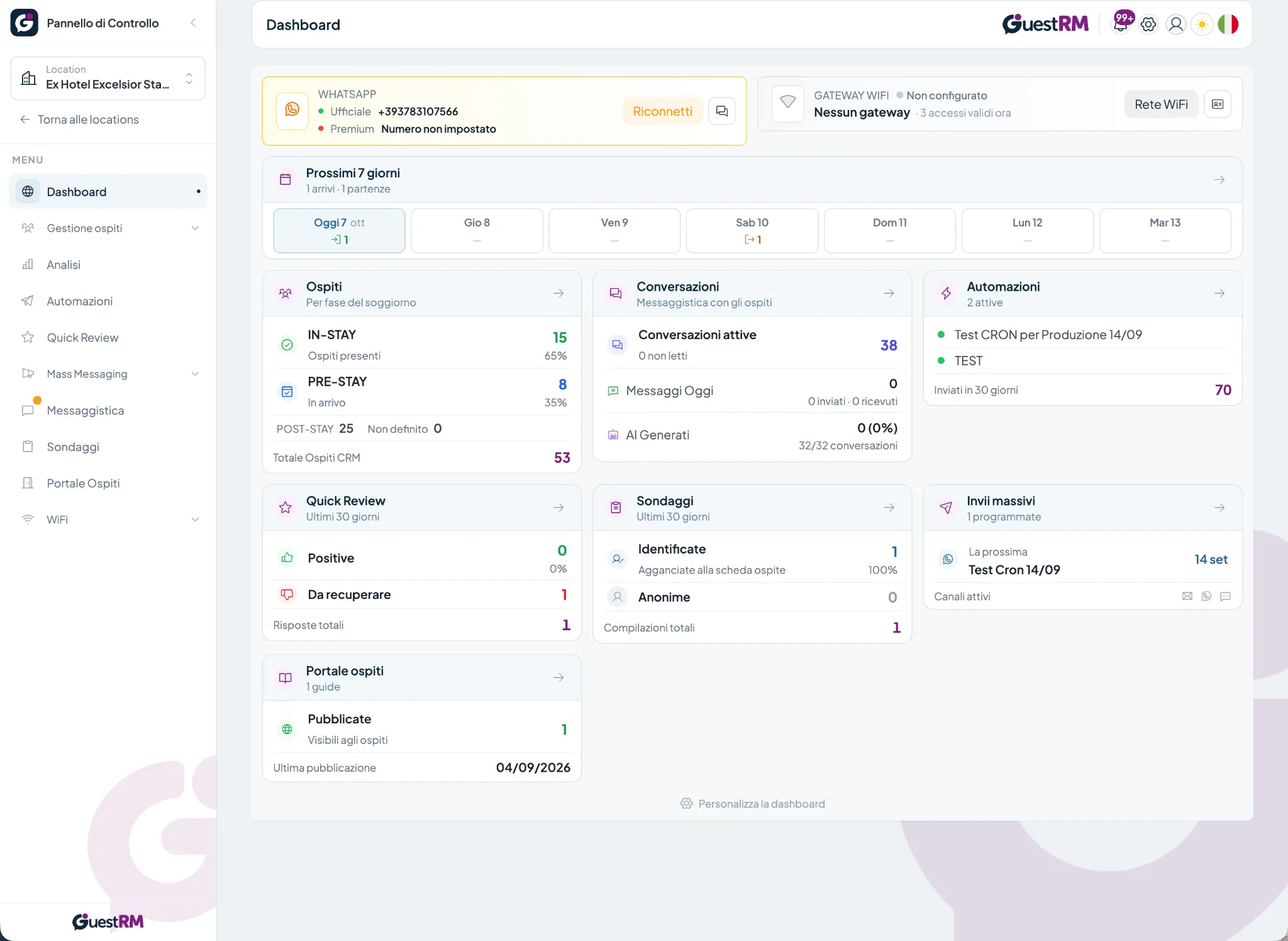Select the Sab 10 day tab
Image resolution: width=1288 pixels, height=941 pixels.
tap(752, 231)
